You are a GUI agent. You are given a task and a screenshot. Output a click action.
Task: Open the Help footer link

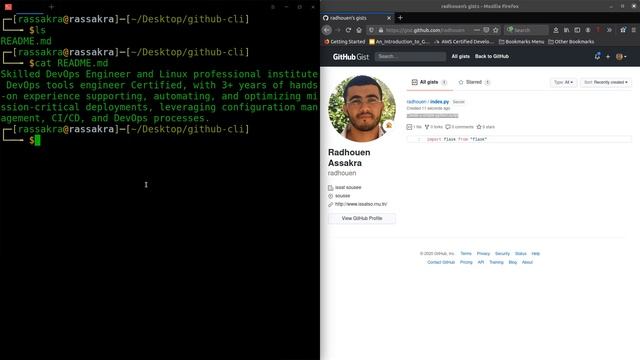536,254
